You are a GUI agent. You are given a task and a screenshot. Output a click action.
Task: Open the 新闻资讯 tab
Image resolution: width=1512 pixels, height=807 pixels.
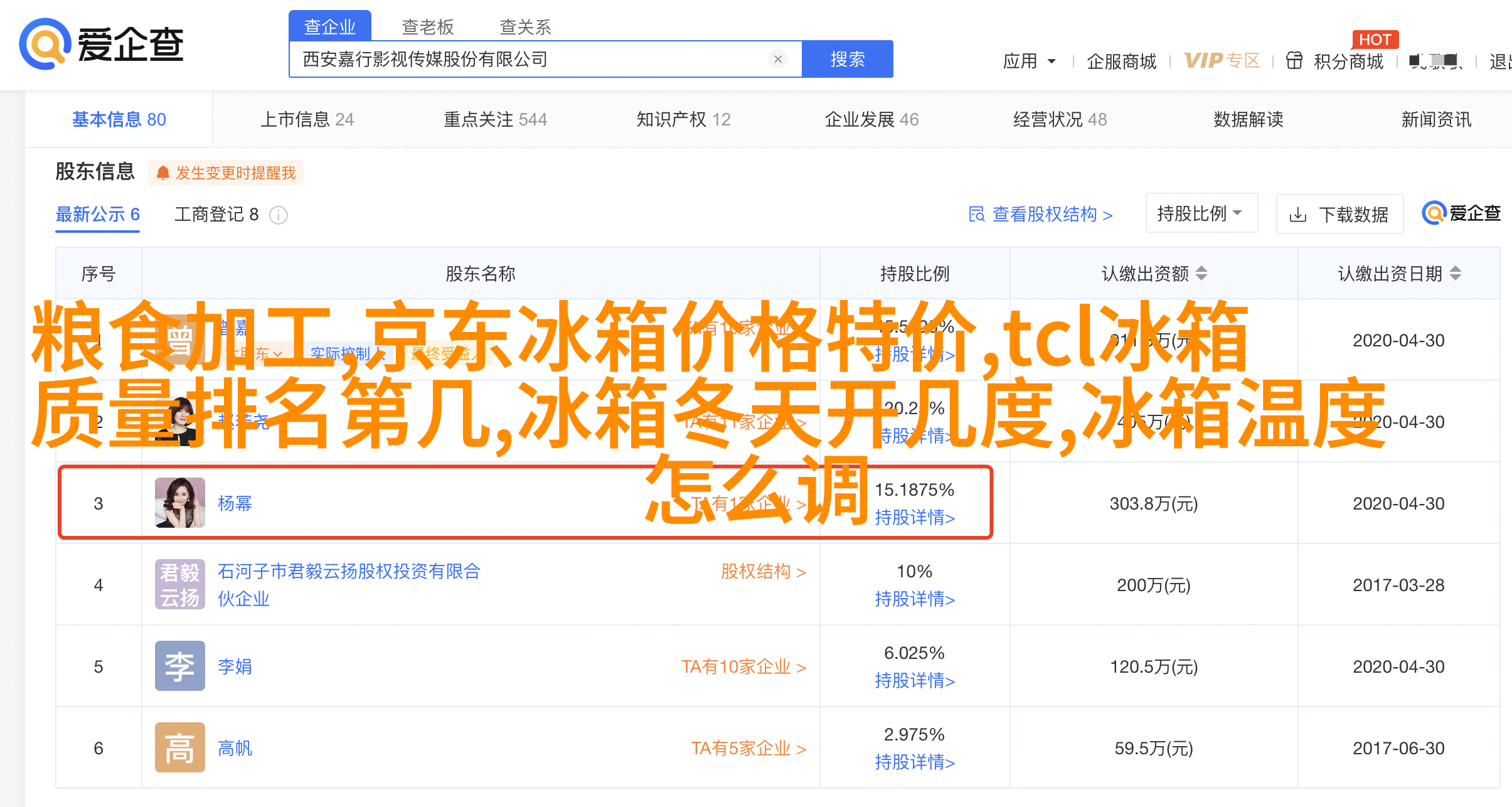pos(1437,119)
